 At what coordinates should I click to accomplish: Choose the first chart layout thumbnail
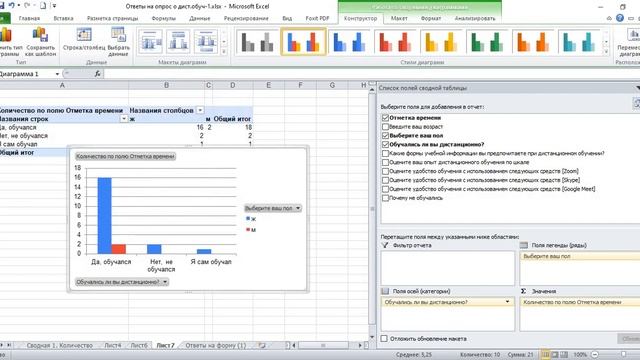tap(150, 41)
